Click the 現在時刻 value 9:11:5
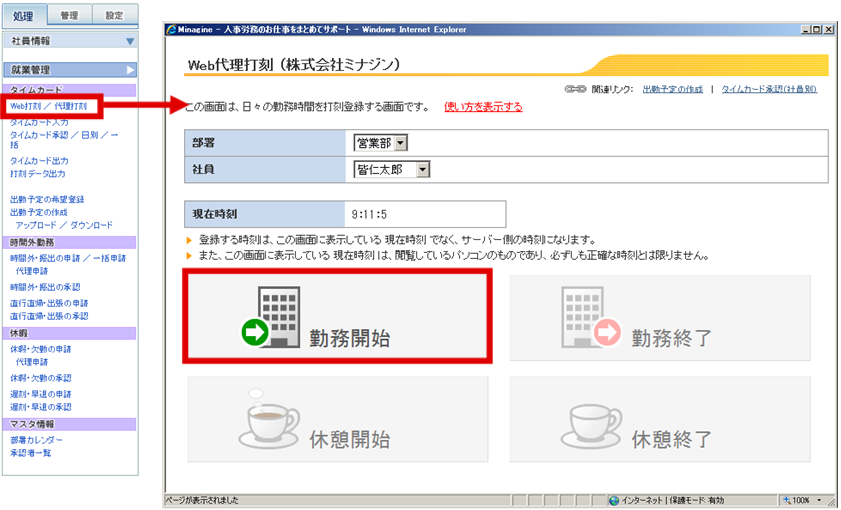This screenshot has width=841, height=510. [x=369, y=215]
